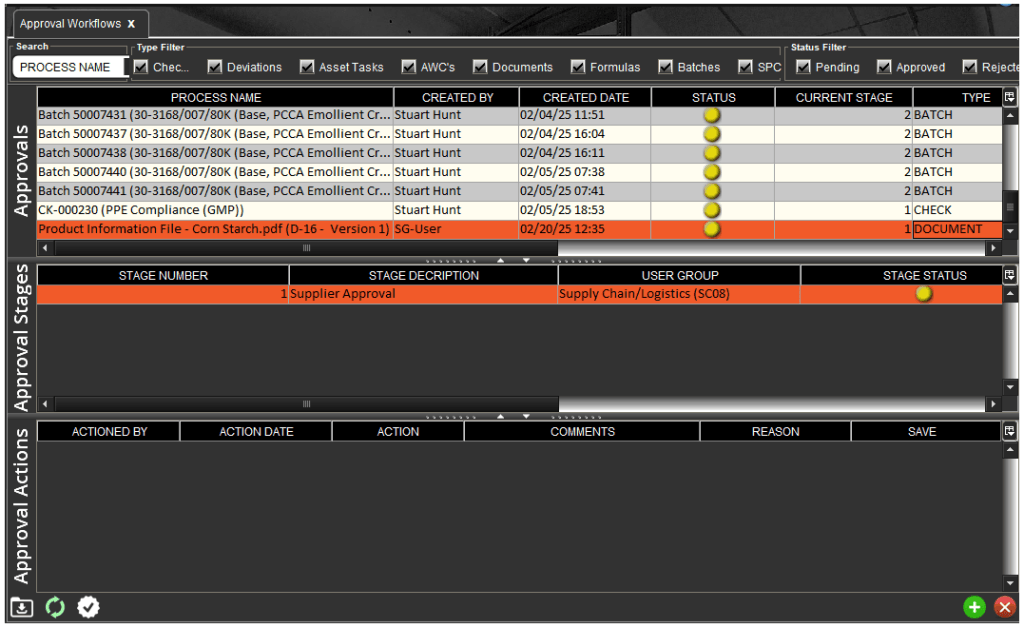The image size is (1024, 628).
Task: Click the white checkmark approve badge icon
Action: [x=89, y=607]
